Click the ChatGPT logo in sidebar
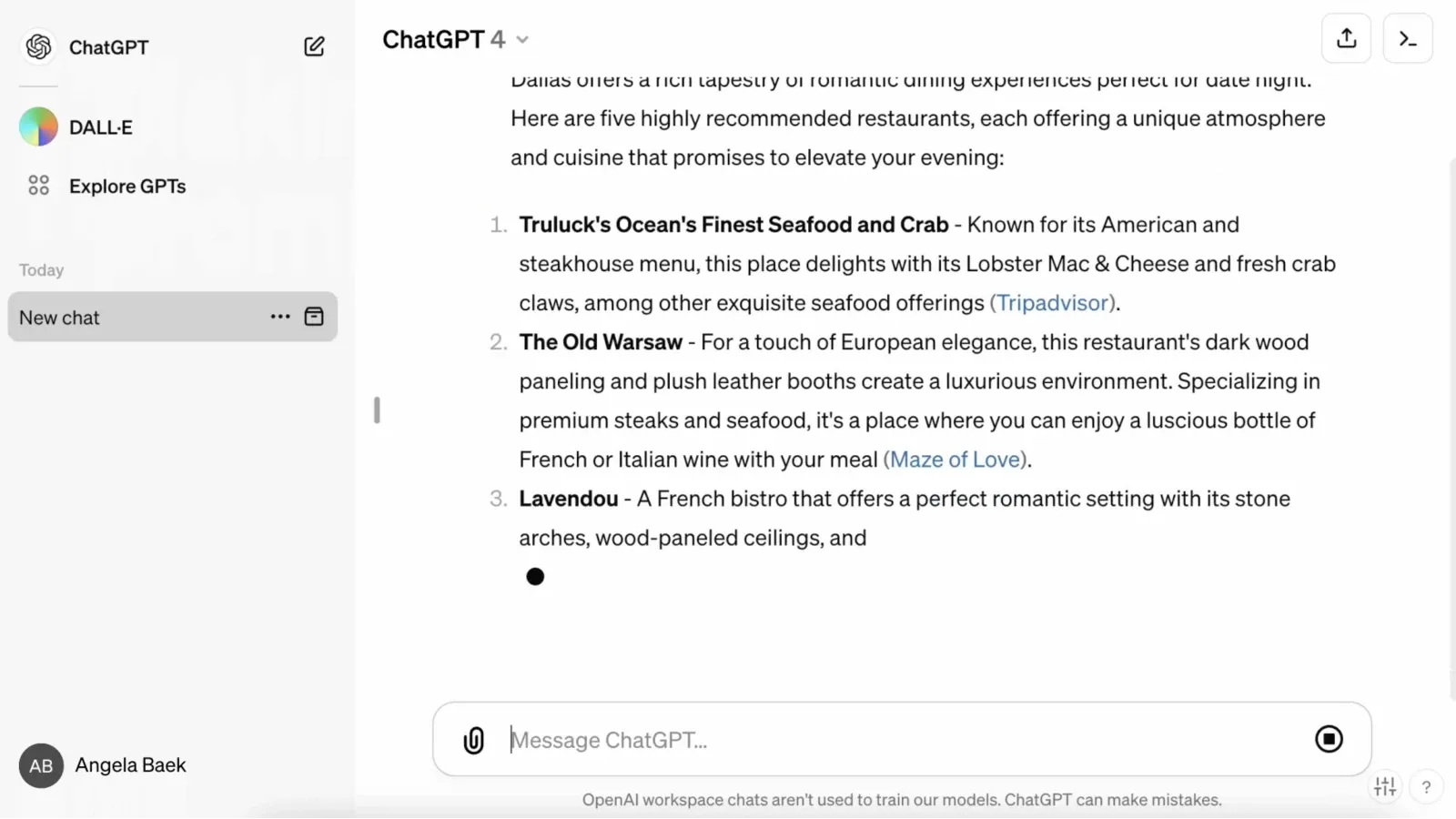 (x=38, y=46)
